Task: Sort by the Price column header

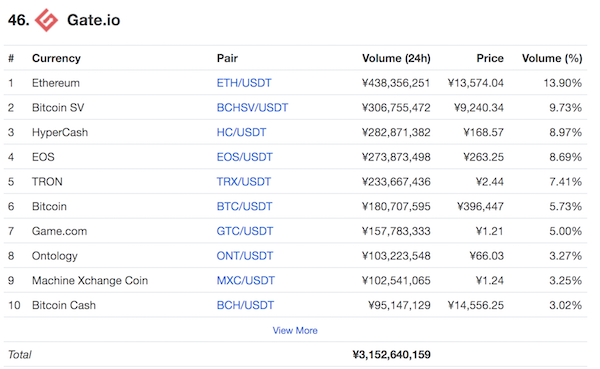Action: (490, 58)
